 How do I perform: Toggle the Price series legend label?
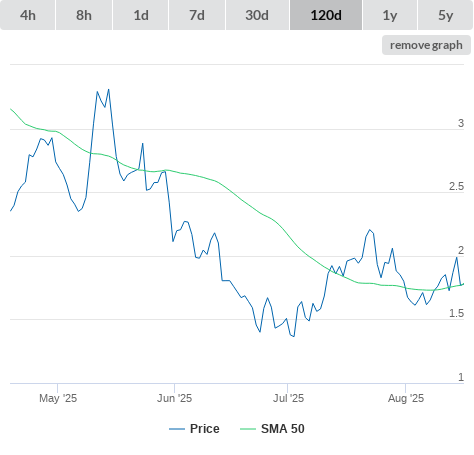205,429
